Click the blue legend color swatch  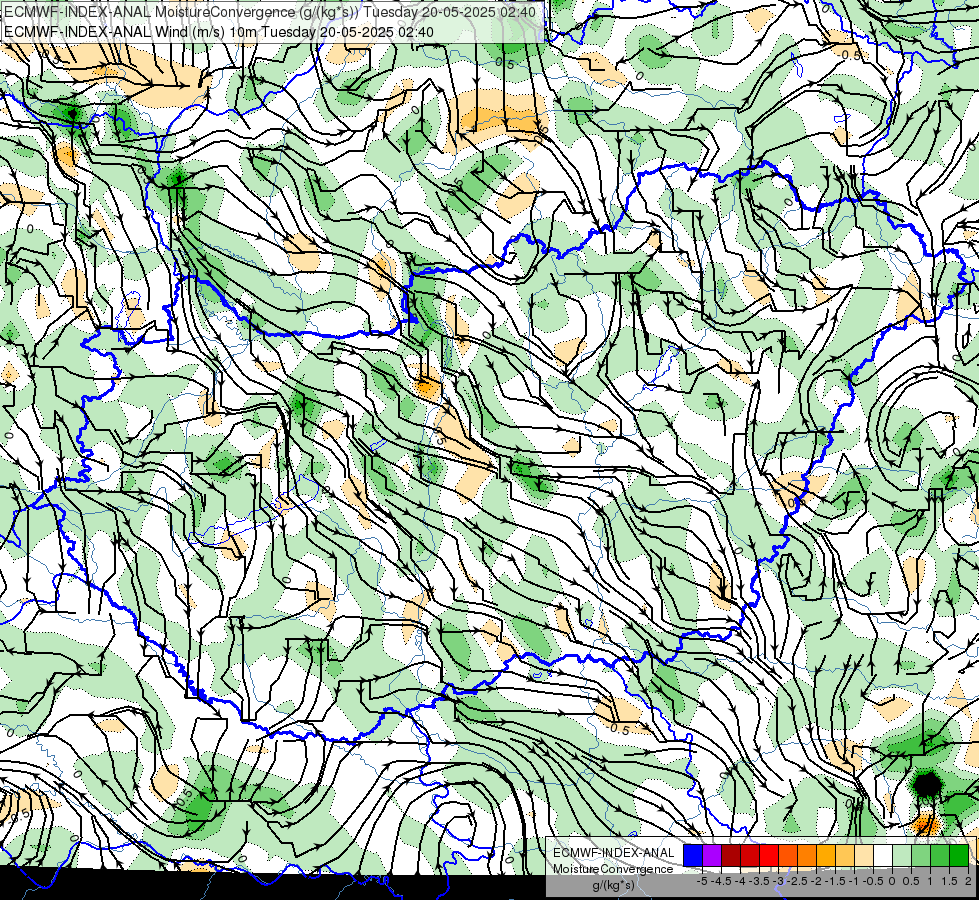pos(693,855)
